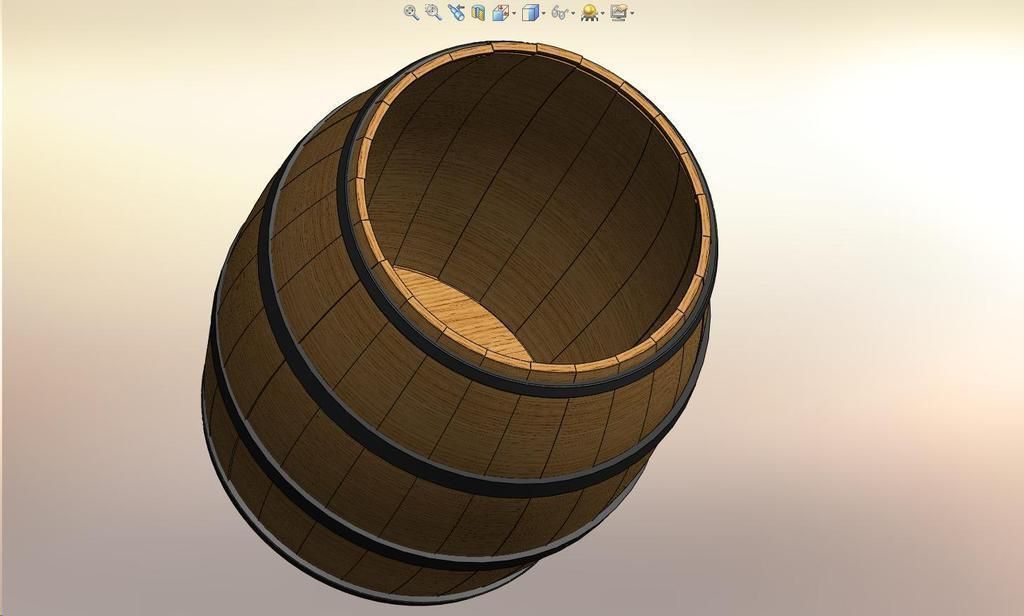Click the Previous View icon
Viewport: 1024px width, 616px height.
click(x=456, y=12)
